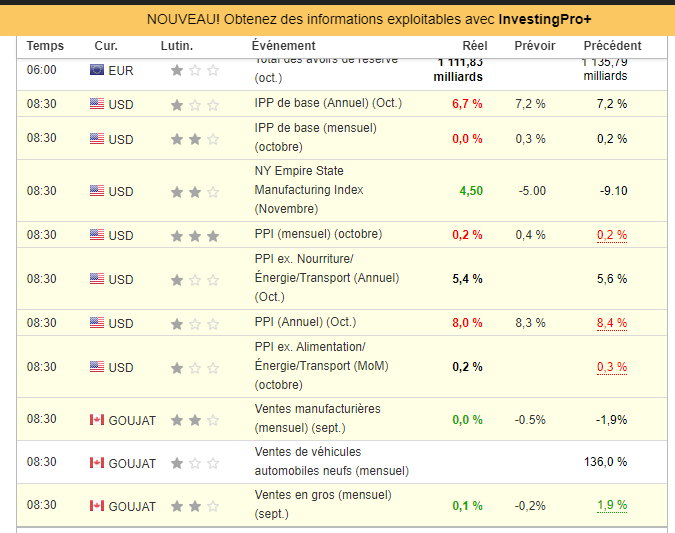
Task: Click the importance stars for NY Empire State index
Action: pyautogui.click(x=194, y=191)
